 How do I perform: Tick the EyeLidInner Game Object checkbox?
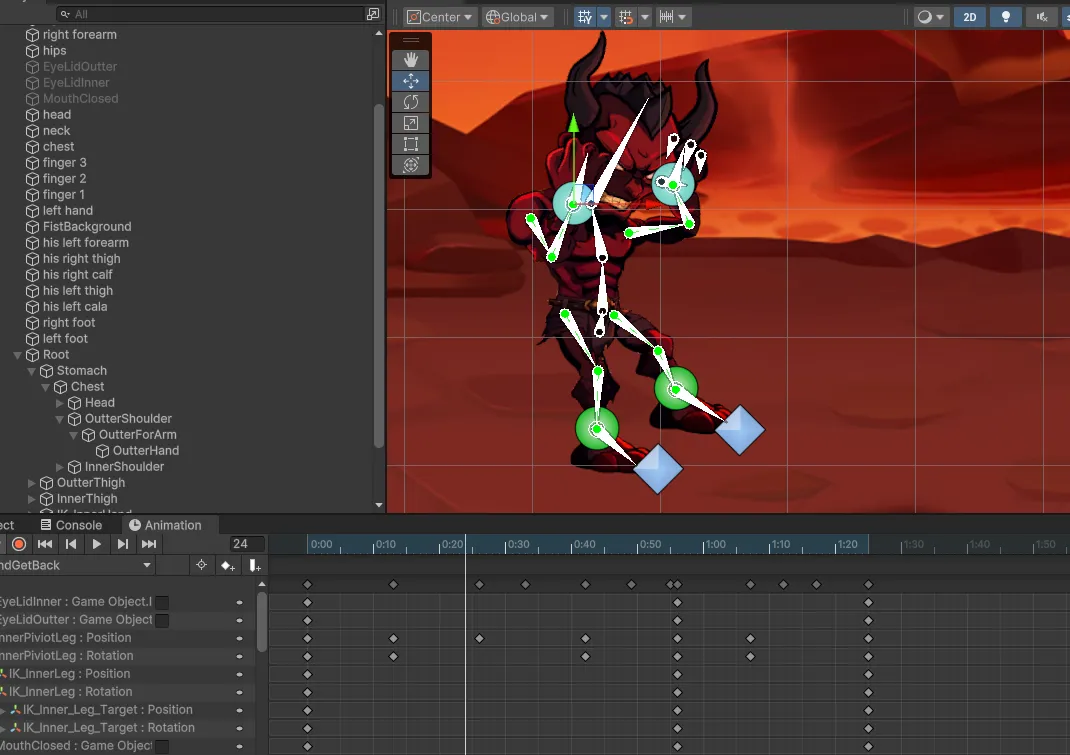coord(162,602)
